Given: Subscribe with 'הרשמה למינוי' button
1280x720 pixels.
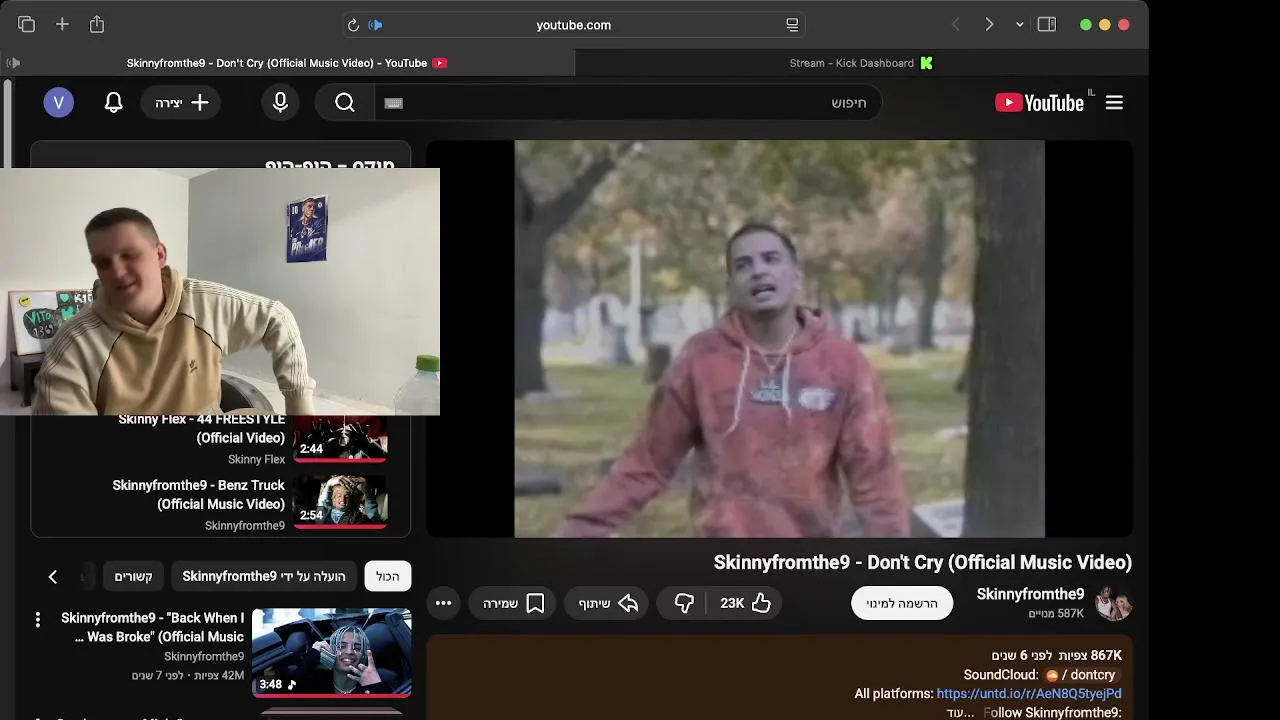Looking at the screenshot, I should 902,603.
